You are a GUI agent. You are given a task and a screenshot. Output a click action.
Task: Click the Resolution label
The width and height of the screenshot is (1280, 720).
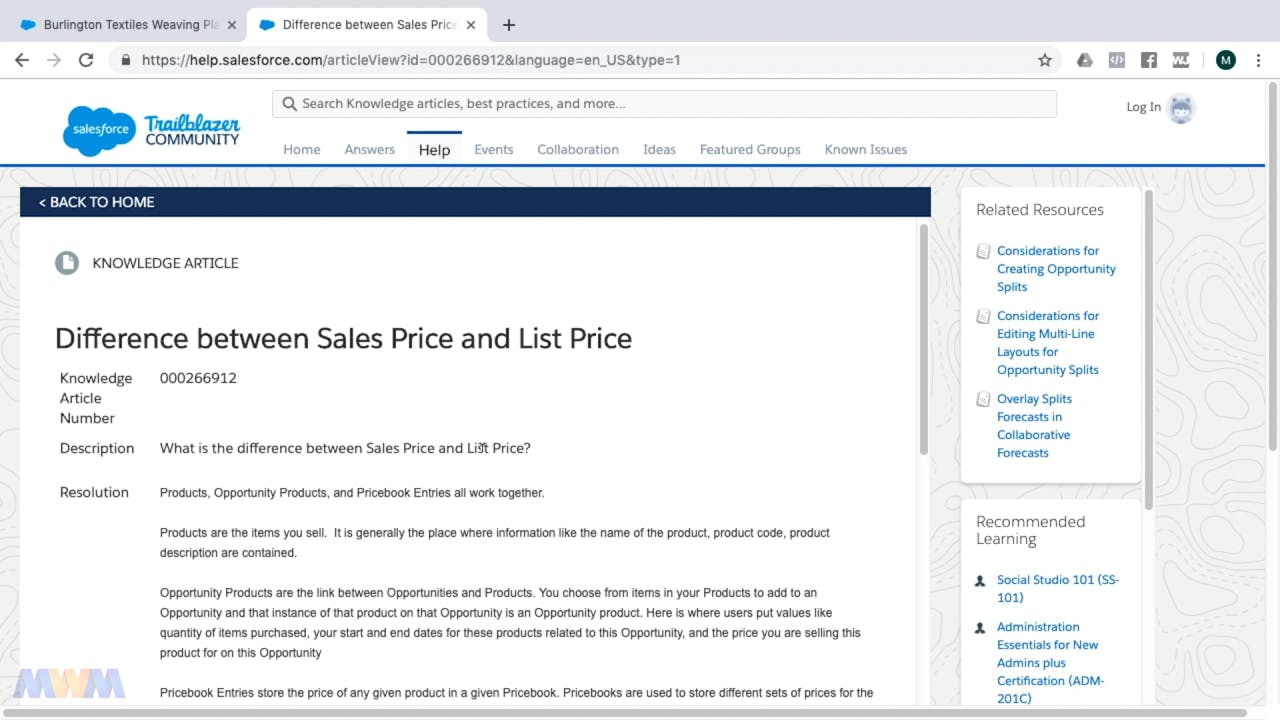pyautogui.click(x=94, y=492)
